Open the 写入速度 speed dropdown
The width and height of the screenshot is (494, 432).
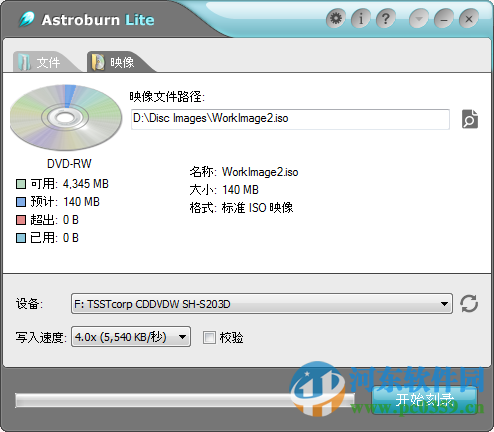point(131,337)
